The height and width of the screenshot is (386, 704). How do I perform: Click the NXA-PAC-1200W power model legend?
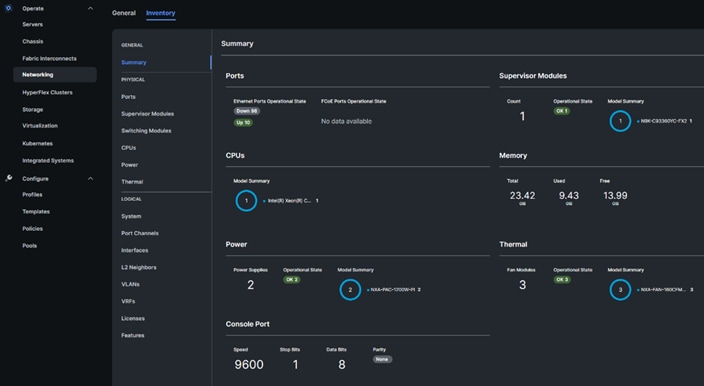394,290
